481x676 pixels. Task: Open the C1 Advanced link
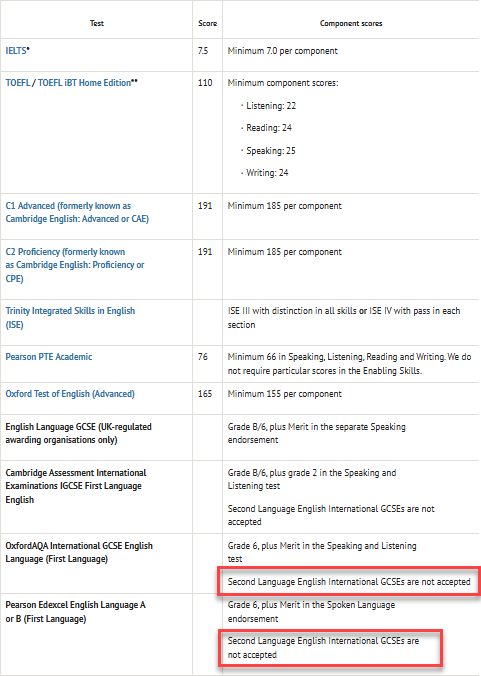77,213
